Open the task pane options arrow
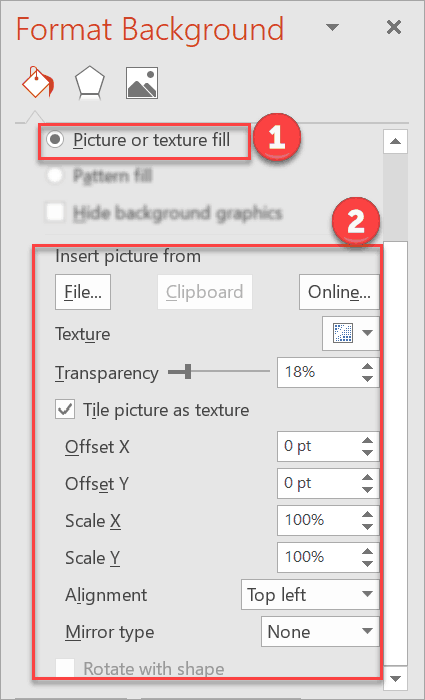This screenshot has width=425, height=700. [x=332, y=28]
